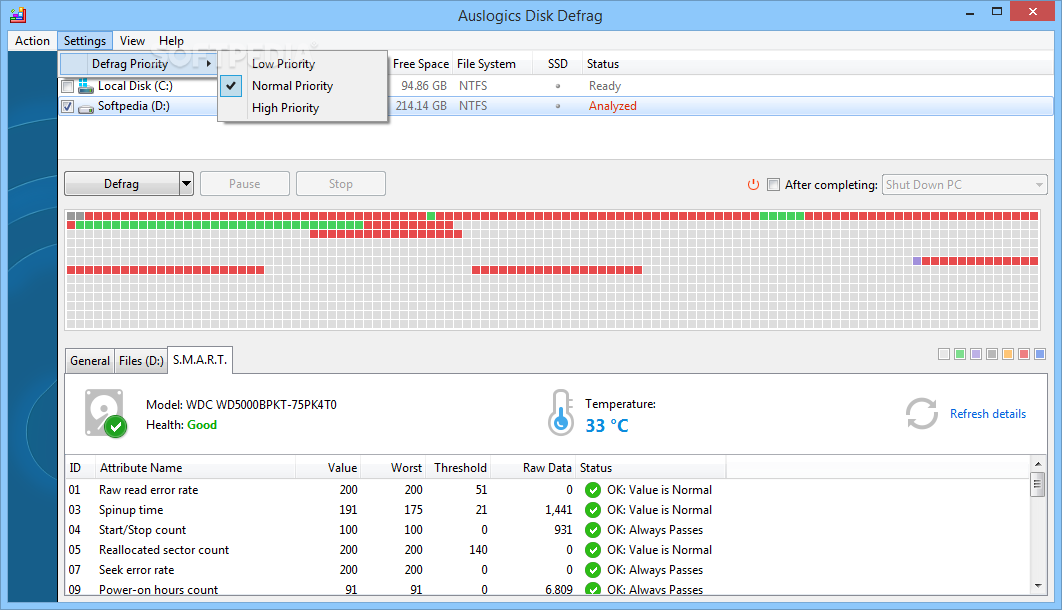This screenshot has height=610, width=1062.
Task: Click the 1,441 raw data value
Action: [x=559, y=510]
